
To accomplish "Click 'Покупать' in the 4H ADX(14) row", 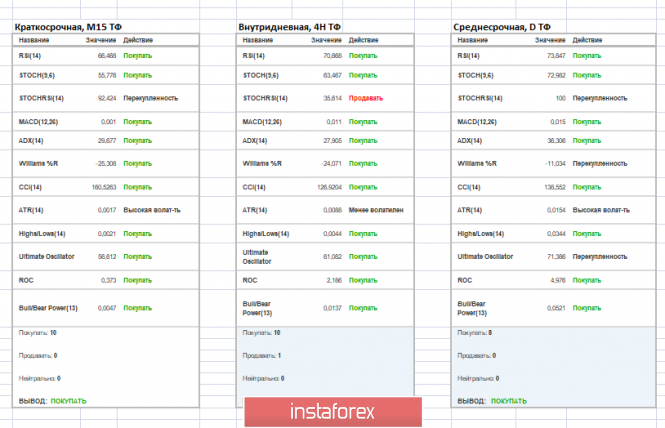I will 363,140.
